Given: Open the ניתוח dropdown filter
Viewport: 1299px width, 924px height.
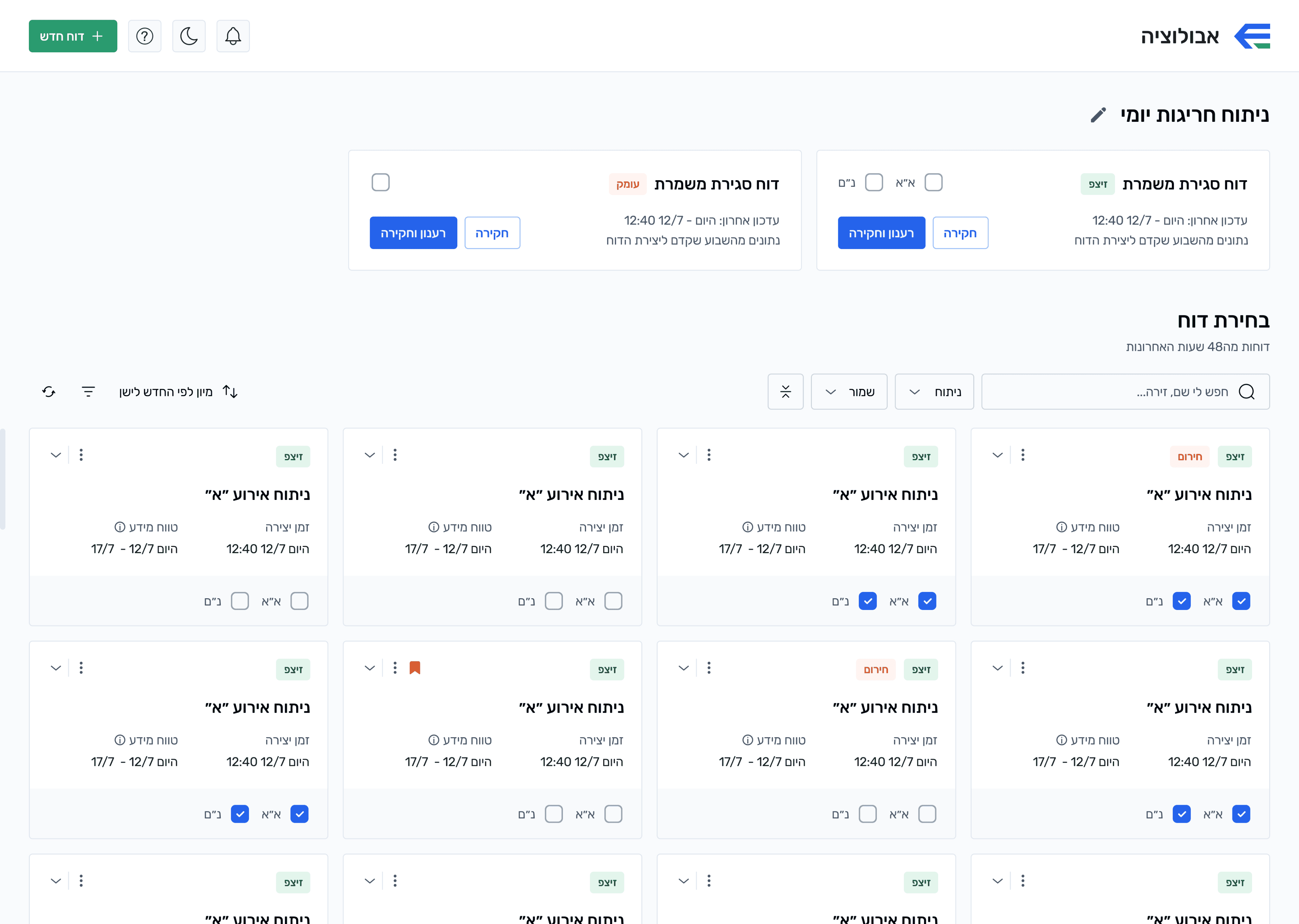Looking at the screenshot, I should point(934,391).
